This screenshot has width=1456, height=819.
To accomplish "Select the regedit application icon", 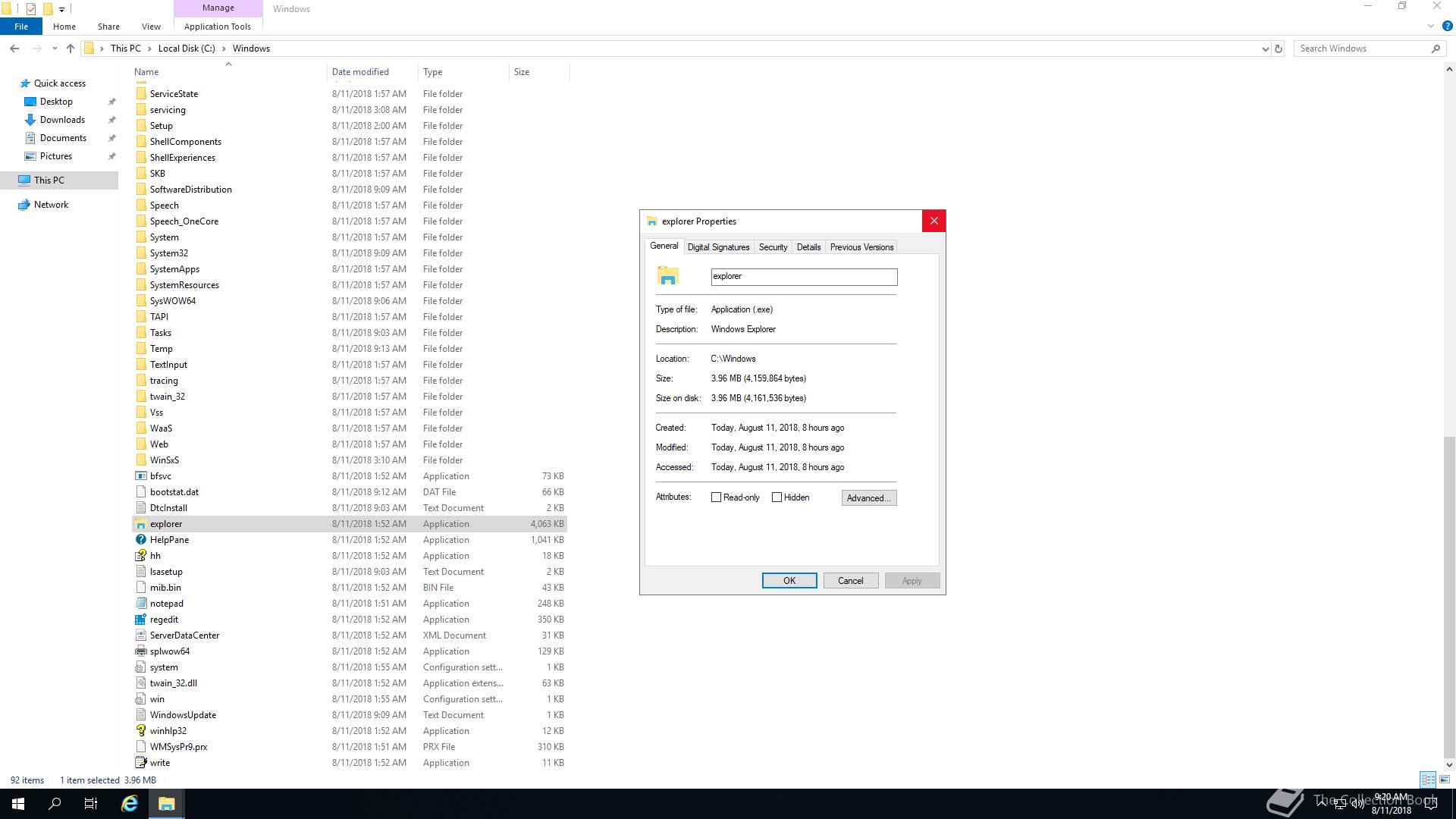I will [x=141, y=620].
